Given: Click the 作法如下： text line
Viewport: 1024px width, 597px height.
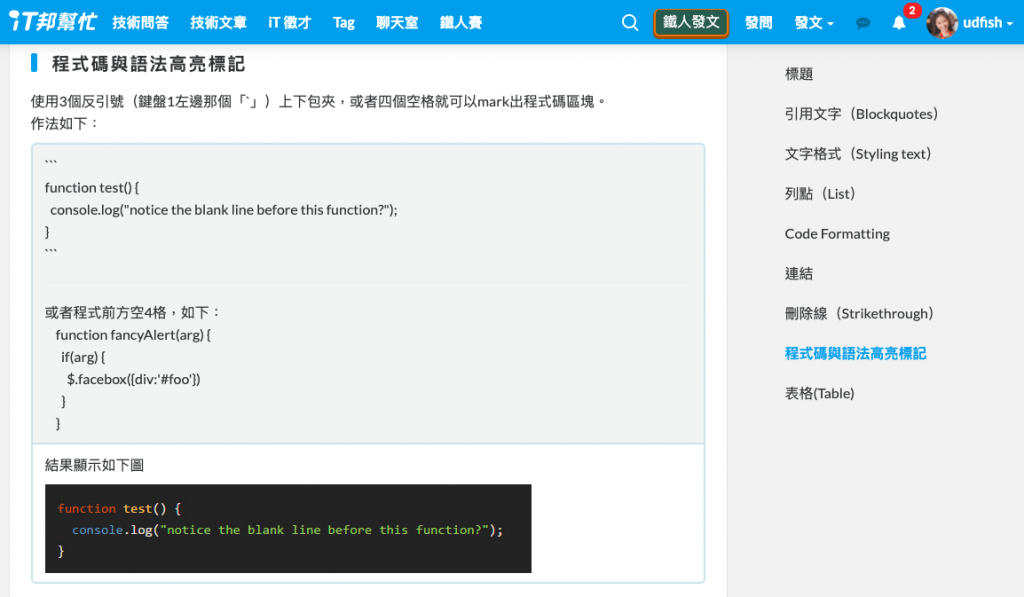Looking at the screenshot, I should pos(65,123).
